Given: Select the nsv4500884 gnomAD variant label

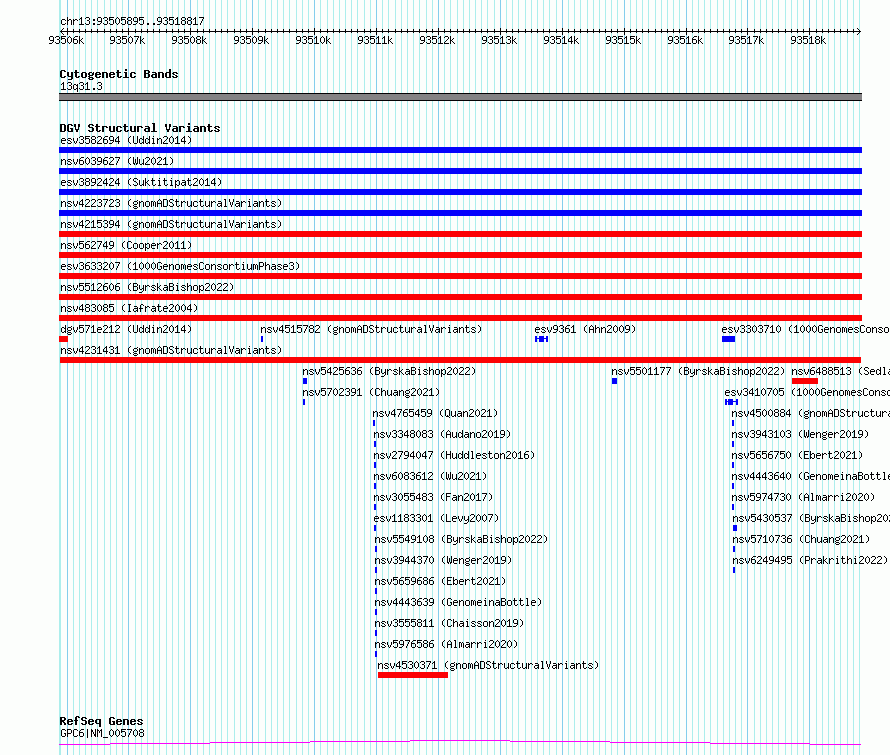Looking at the screenshot, I should (x=810, y=413).
